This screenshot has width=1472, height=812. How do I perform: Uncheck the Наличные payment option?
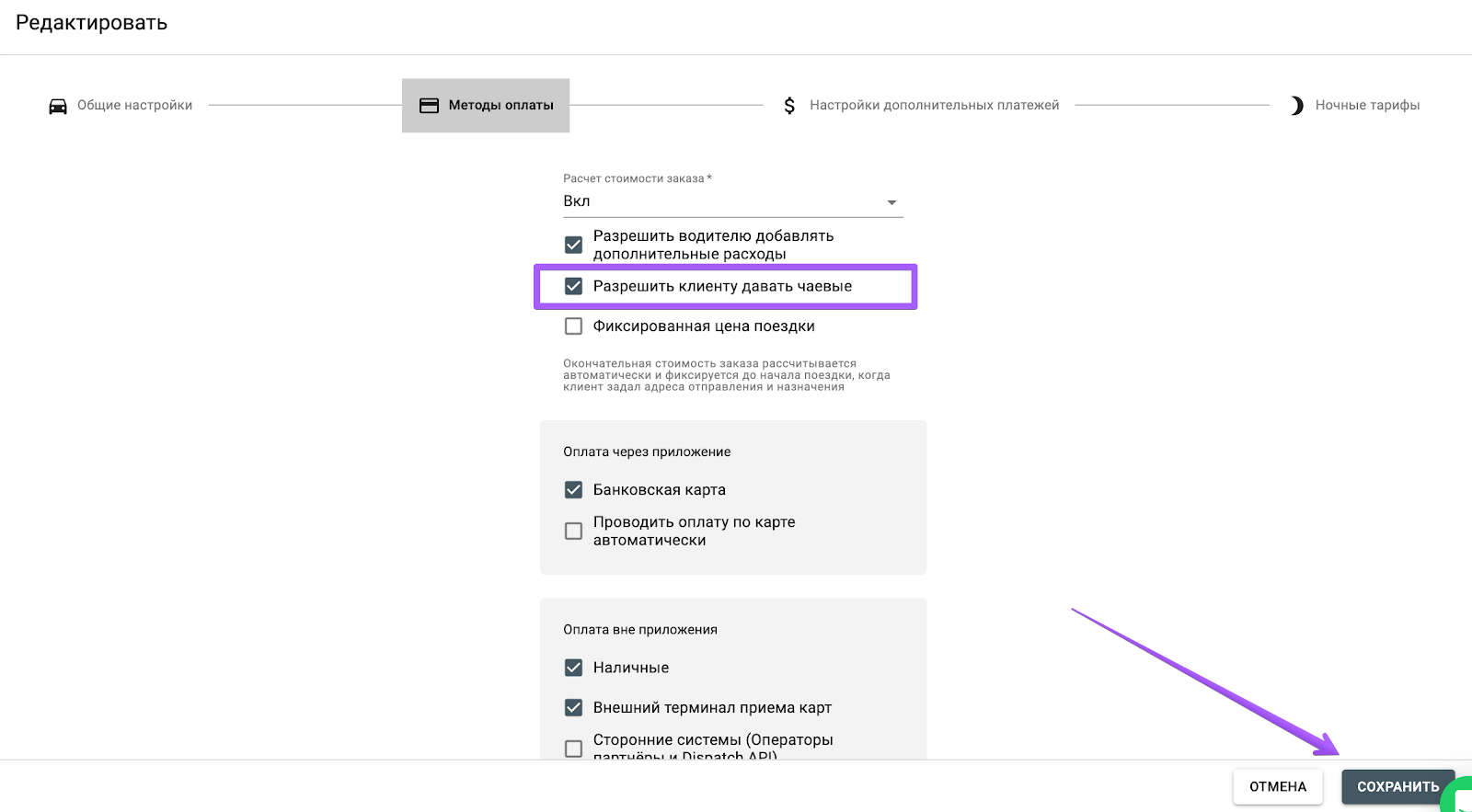(x=573, y=668)
